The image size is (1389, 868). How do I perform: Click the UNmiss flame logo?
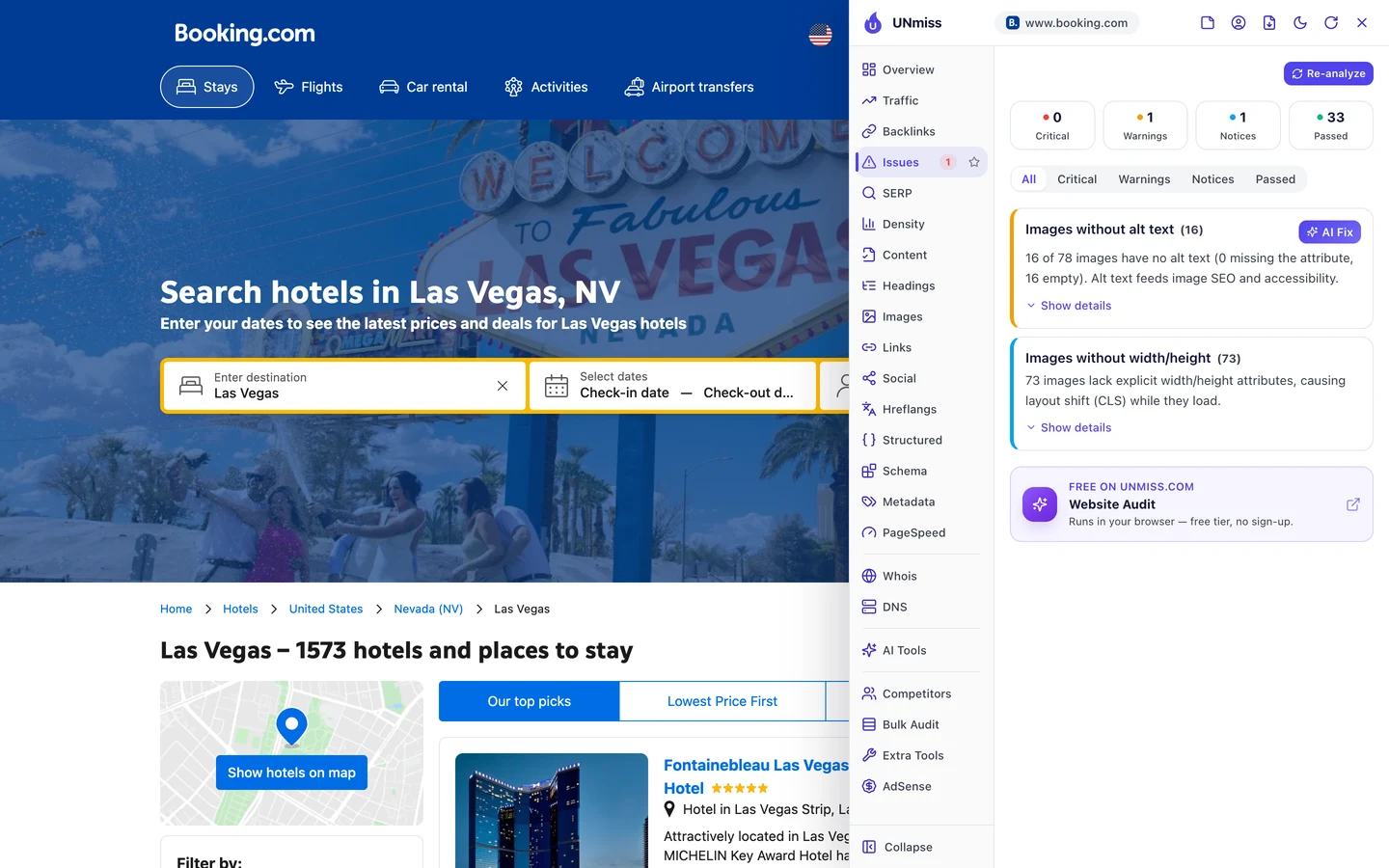pos(873,23)
